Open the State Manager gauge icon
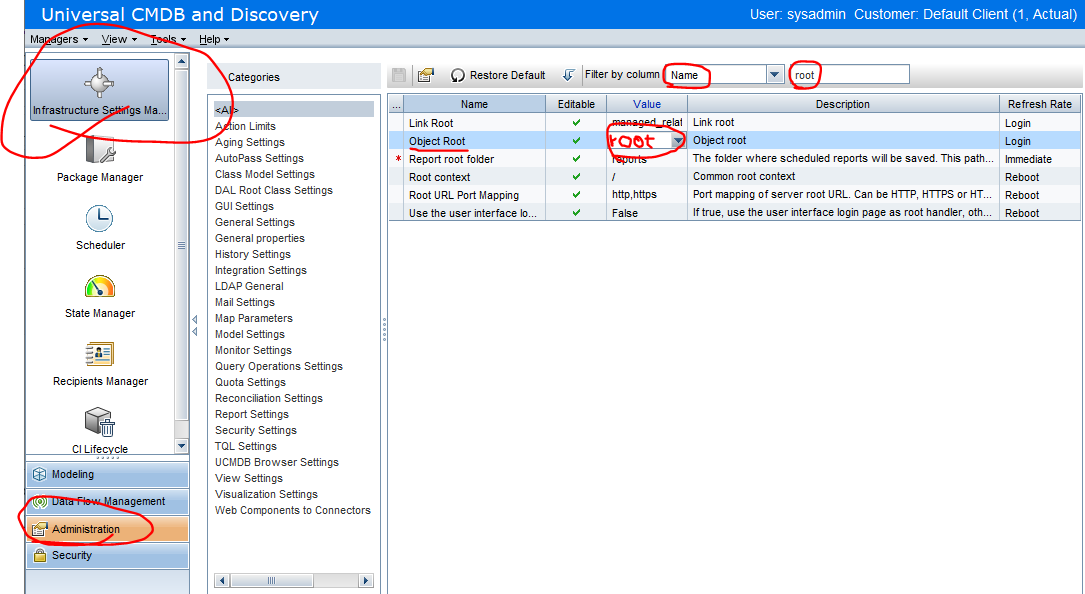The width and height of the screenshot is (1085, 594). point(100,287)
